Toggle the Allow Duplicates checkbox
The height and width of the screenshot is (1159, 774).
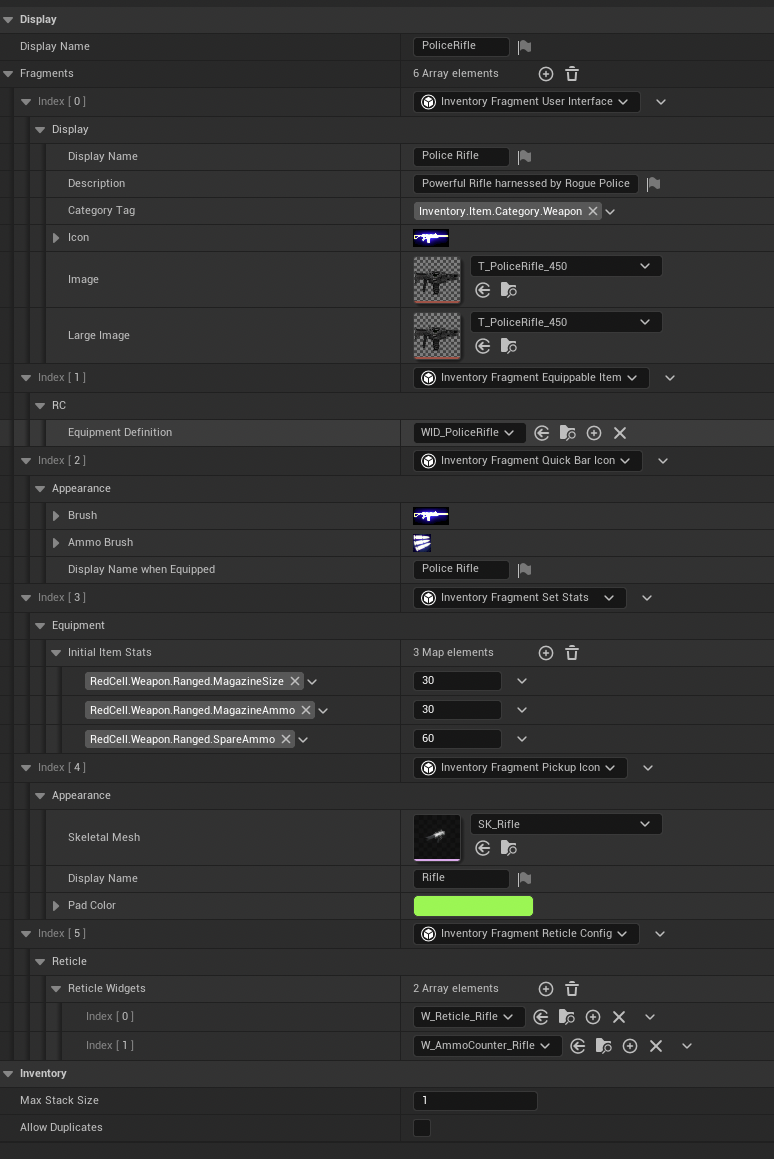pyautogui.click(x=422, y=1128)
